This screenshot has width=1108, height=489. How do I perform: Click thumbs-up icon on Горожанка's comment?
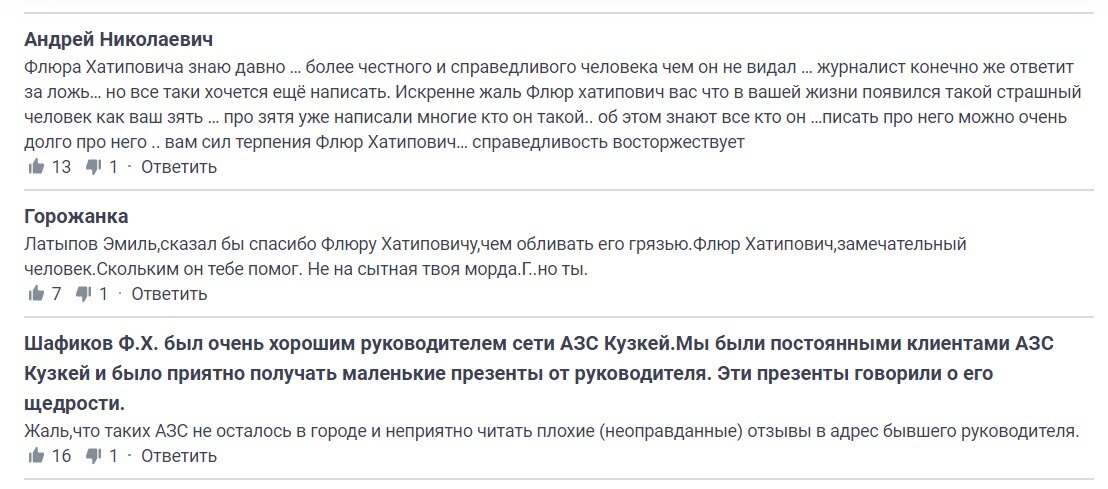pos(35,293)
